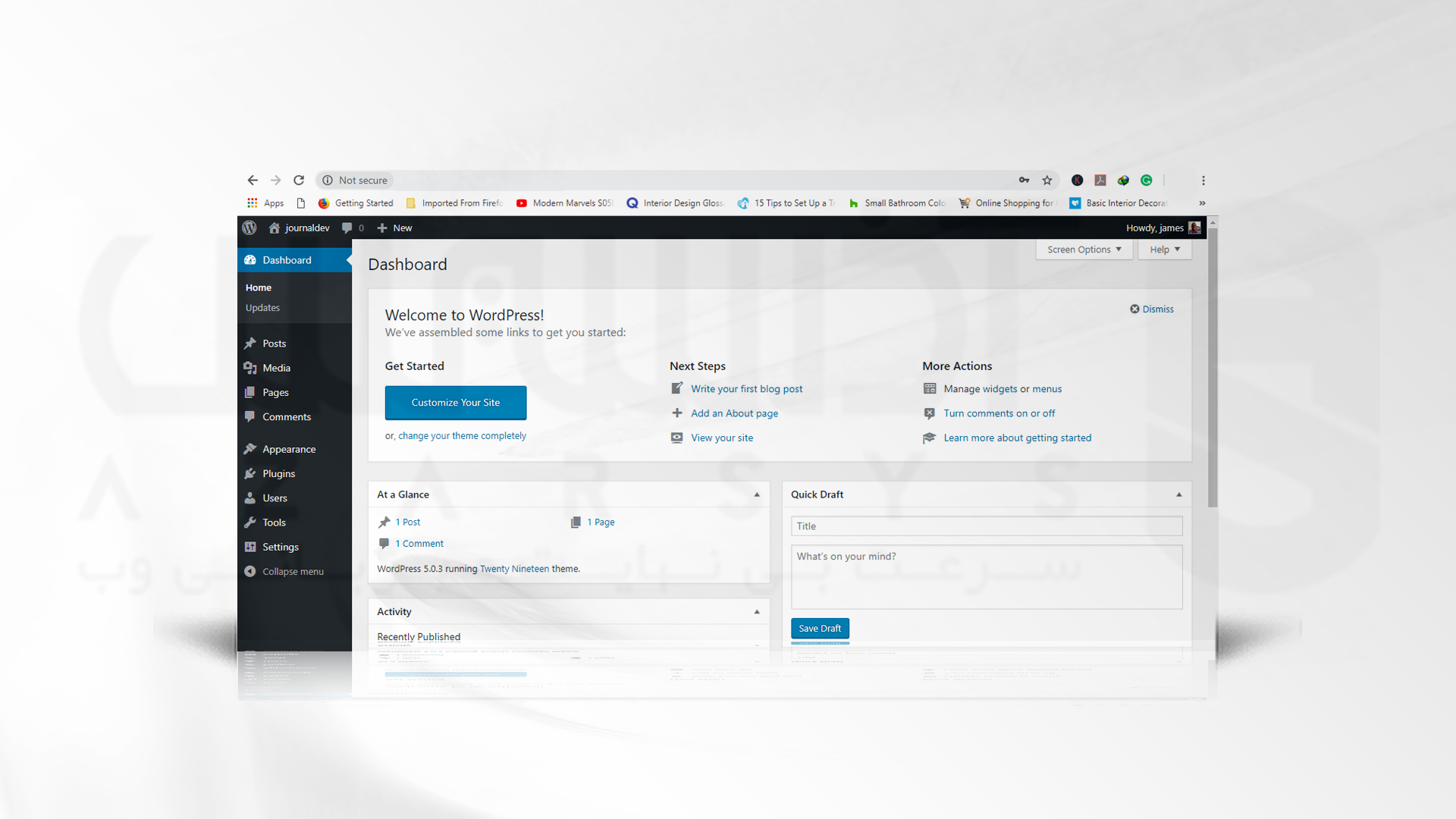Click the Save Draft button
Image resolution: width=1456 pixels, height=819 pixels.
(x=819, y=628)
